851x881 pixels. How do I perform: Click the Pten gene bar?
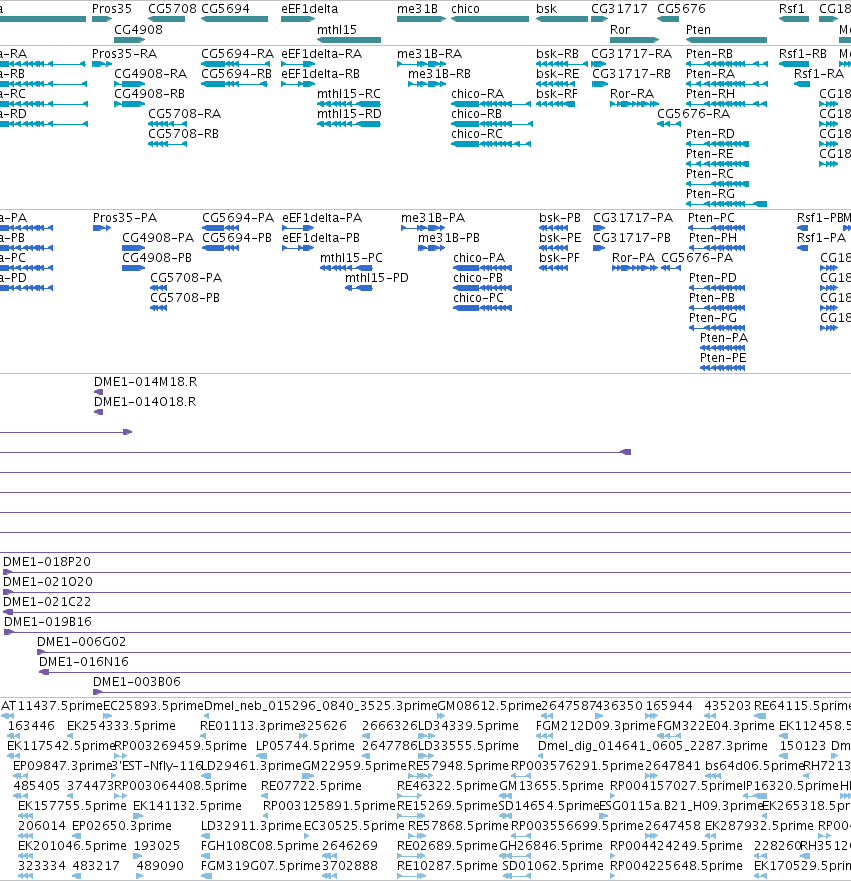click(x=726, y=40)
